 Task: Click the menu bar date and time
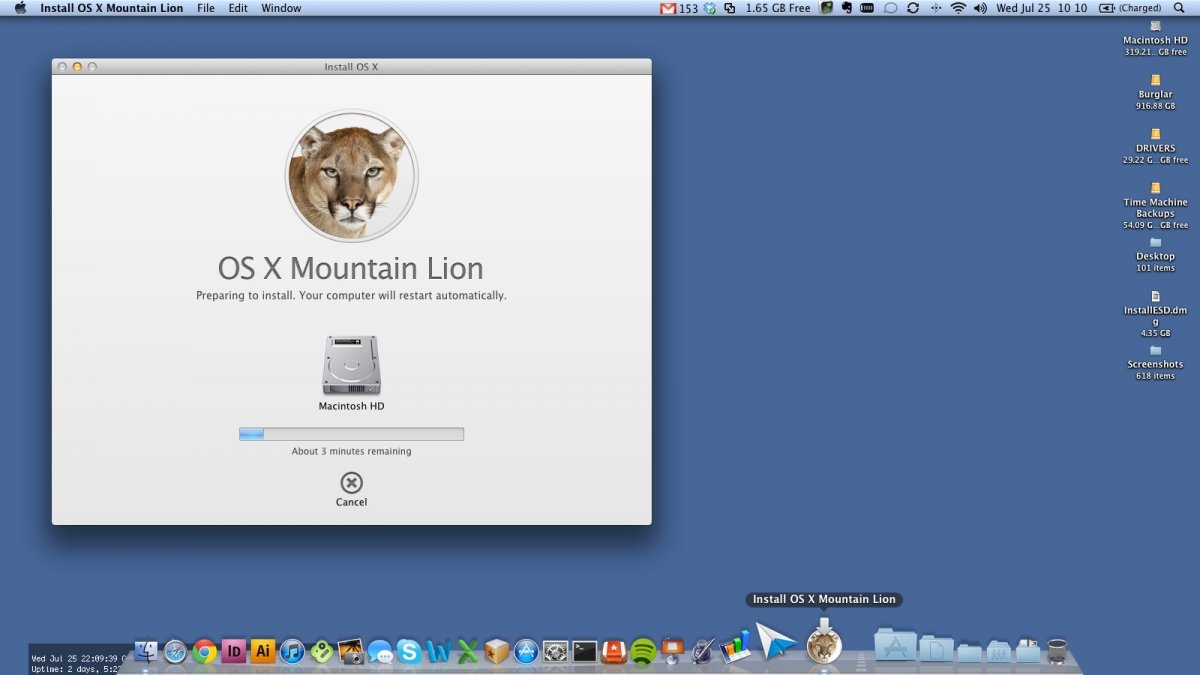click(x=1041, y=8)
